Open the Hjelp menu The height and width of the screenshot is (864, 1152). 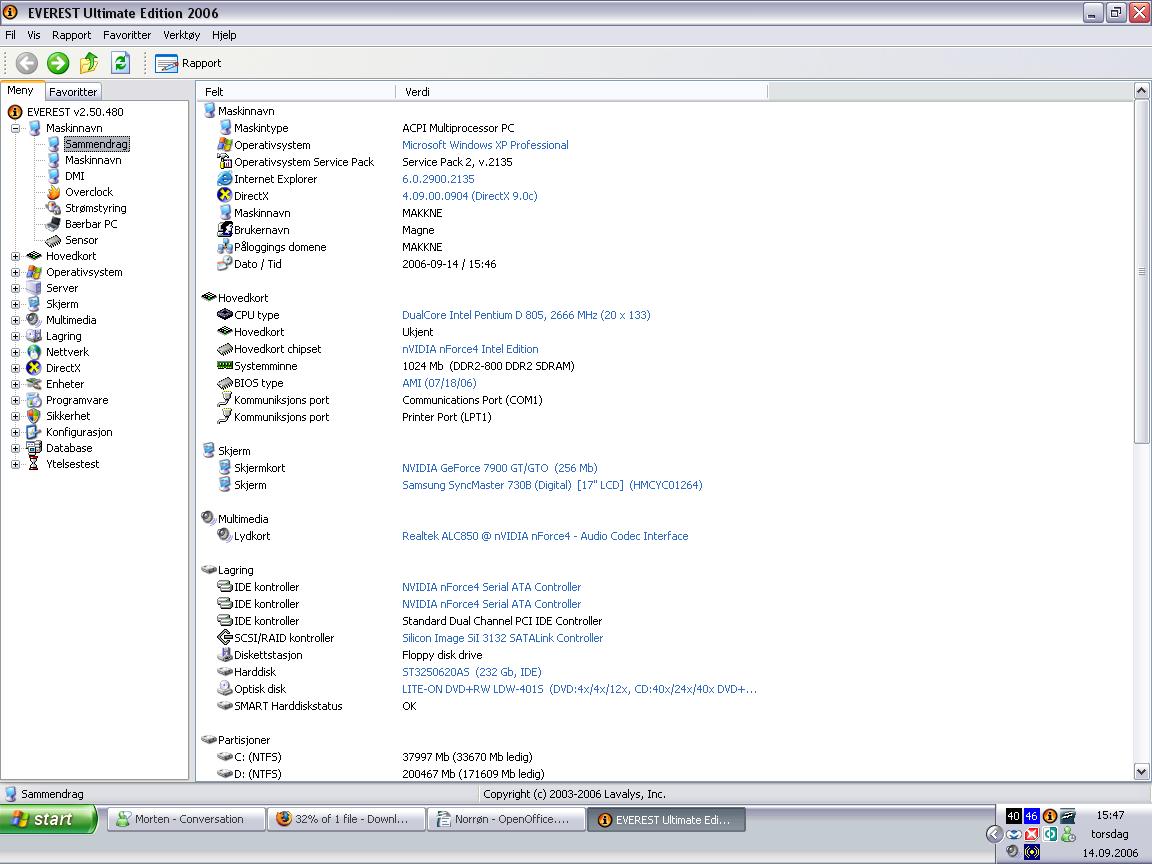[x=224, y=35]
